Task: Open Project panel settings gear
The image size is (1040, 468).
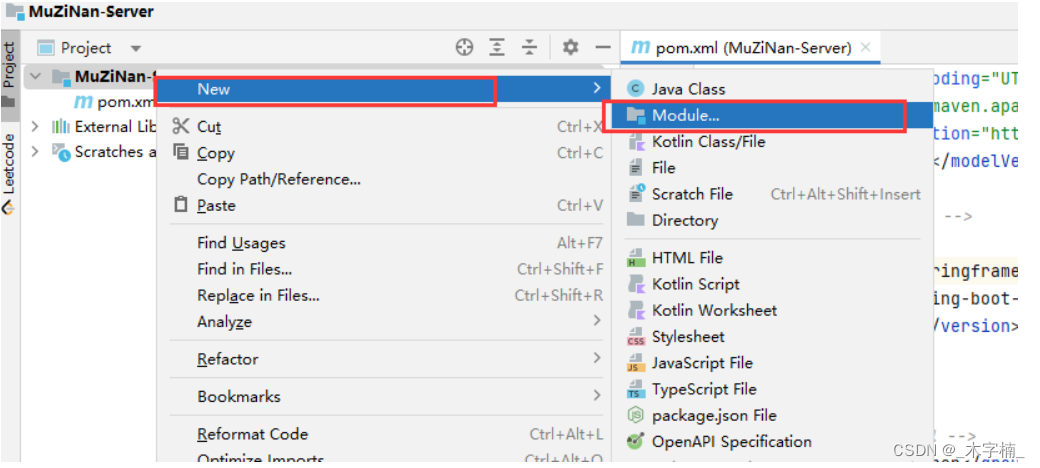Action: (x=570, y=47)
